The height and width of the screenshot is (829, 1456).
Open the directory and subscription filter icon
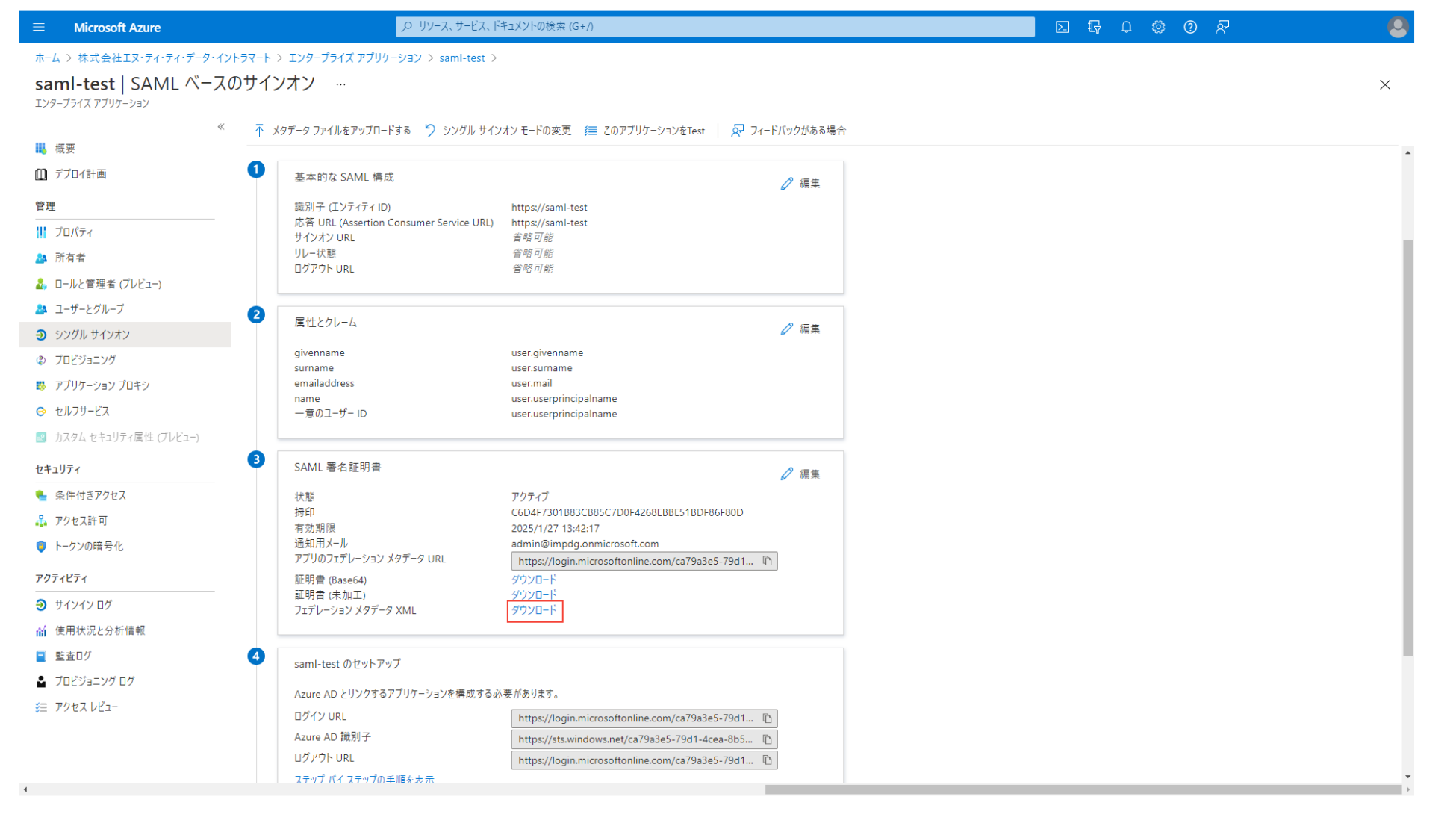[1094, 27]
